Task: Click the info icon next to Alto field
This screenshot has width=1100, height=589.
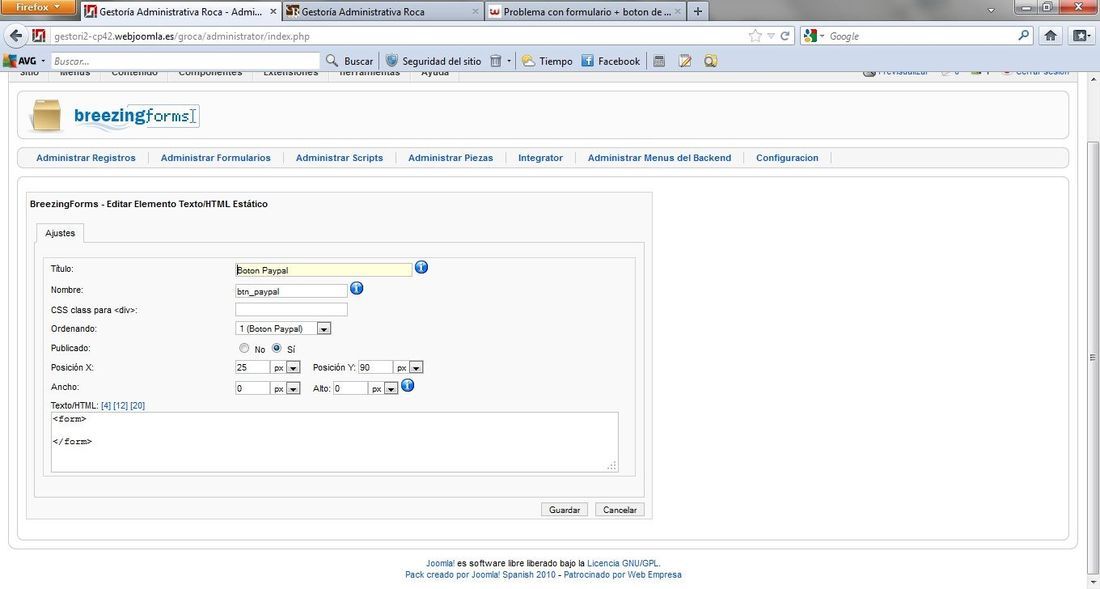Action: tap(407, 385)
